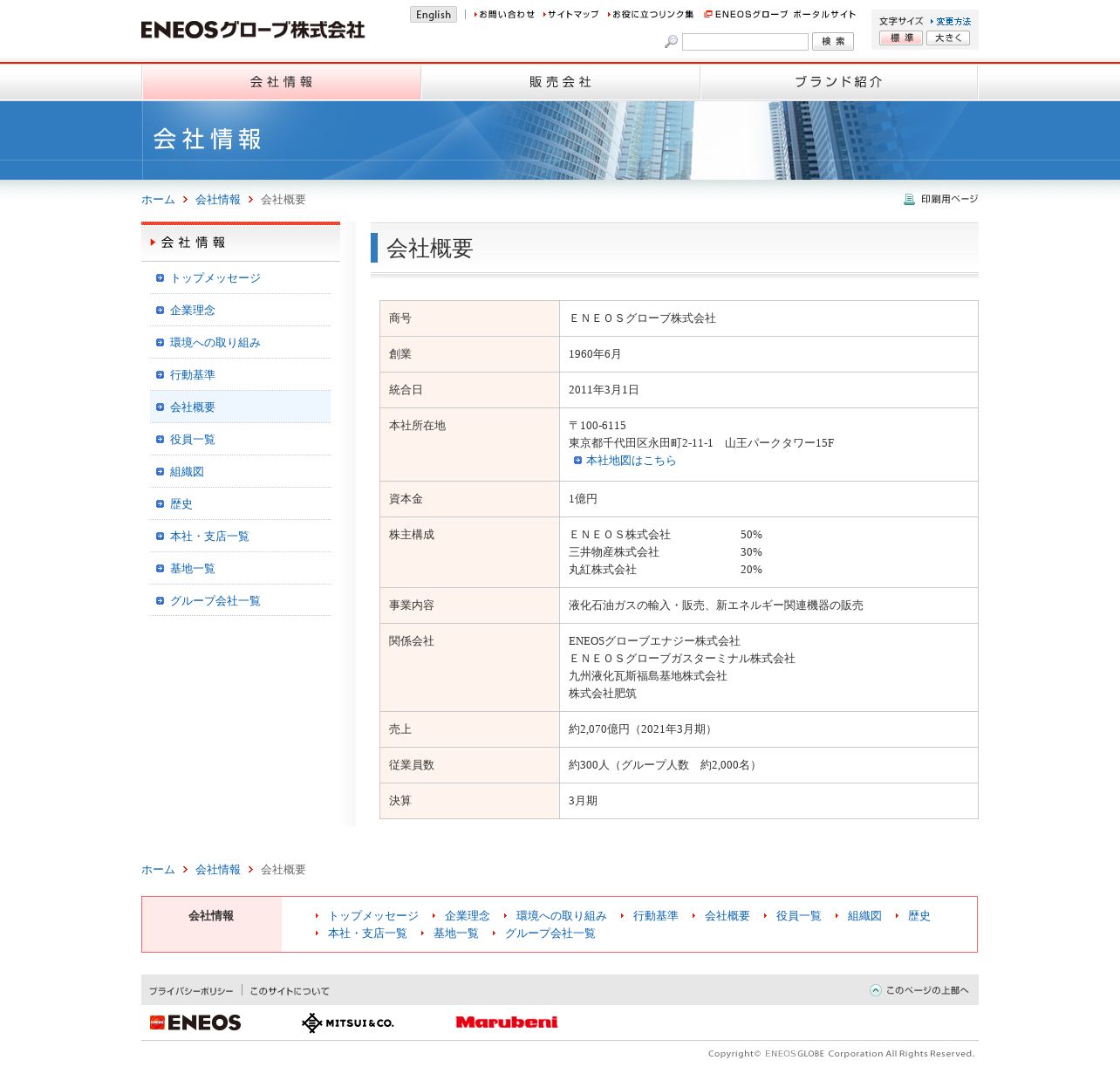
Task: Open 役員一覧 in sidebar menu
Action: pos(193,440)
